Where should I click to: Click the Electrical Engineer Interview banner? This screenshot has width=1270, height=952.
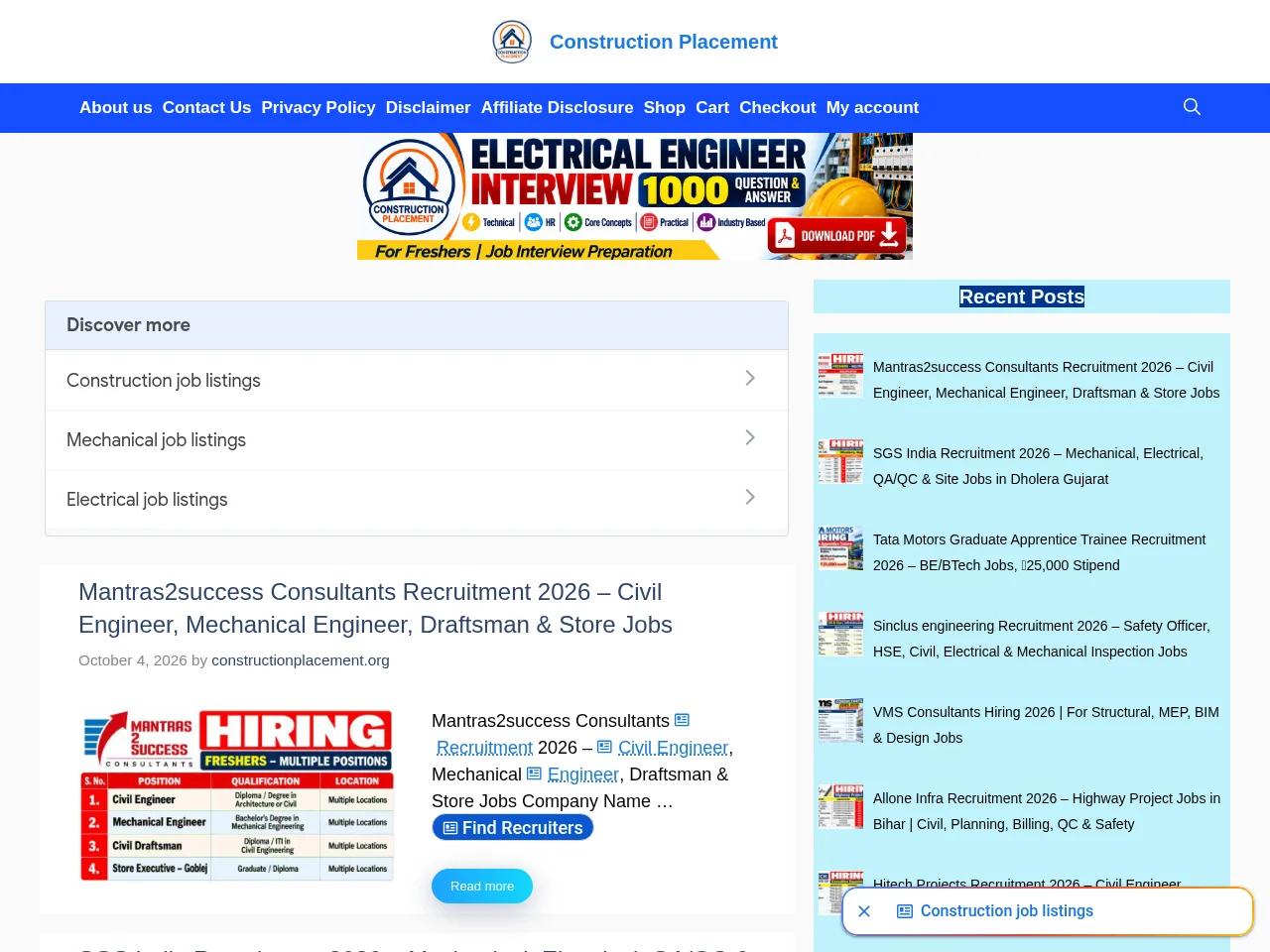pos(635,196)
